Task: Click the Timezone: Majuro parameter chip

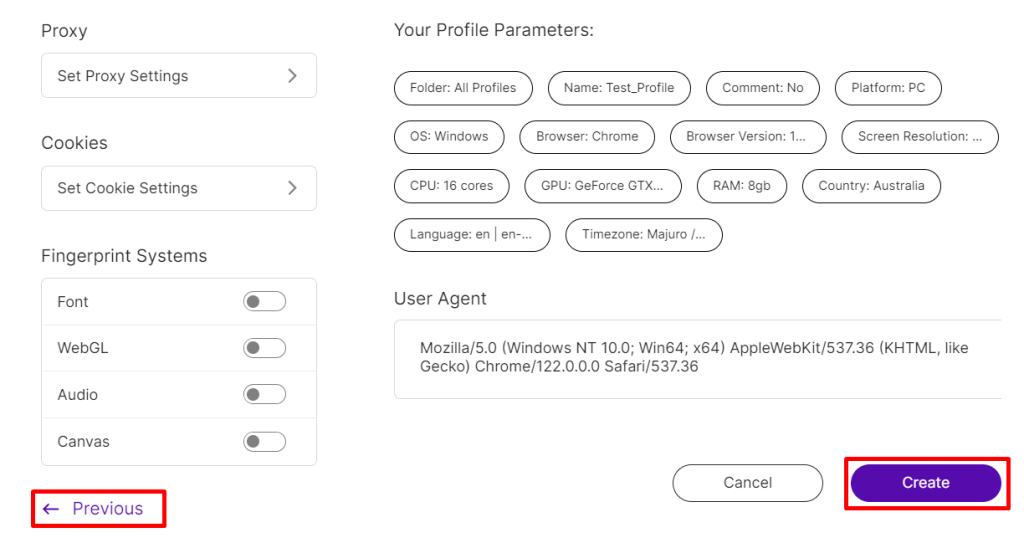Action: point(644,234)
